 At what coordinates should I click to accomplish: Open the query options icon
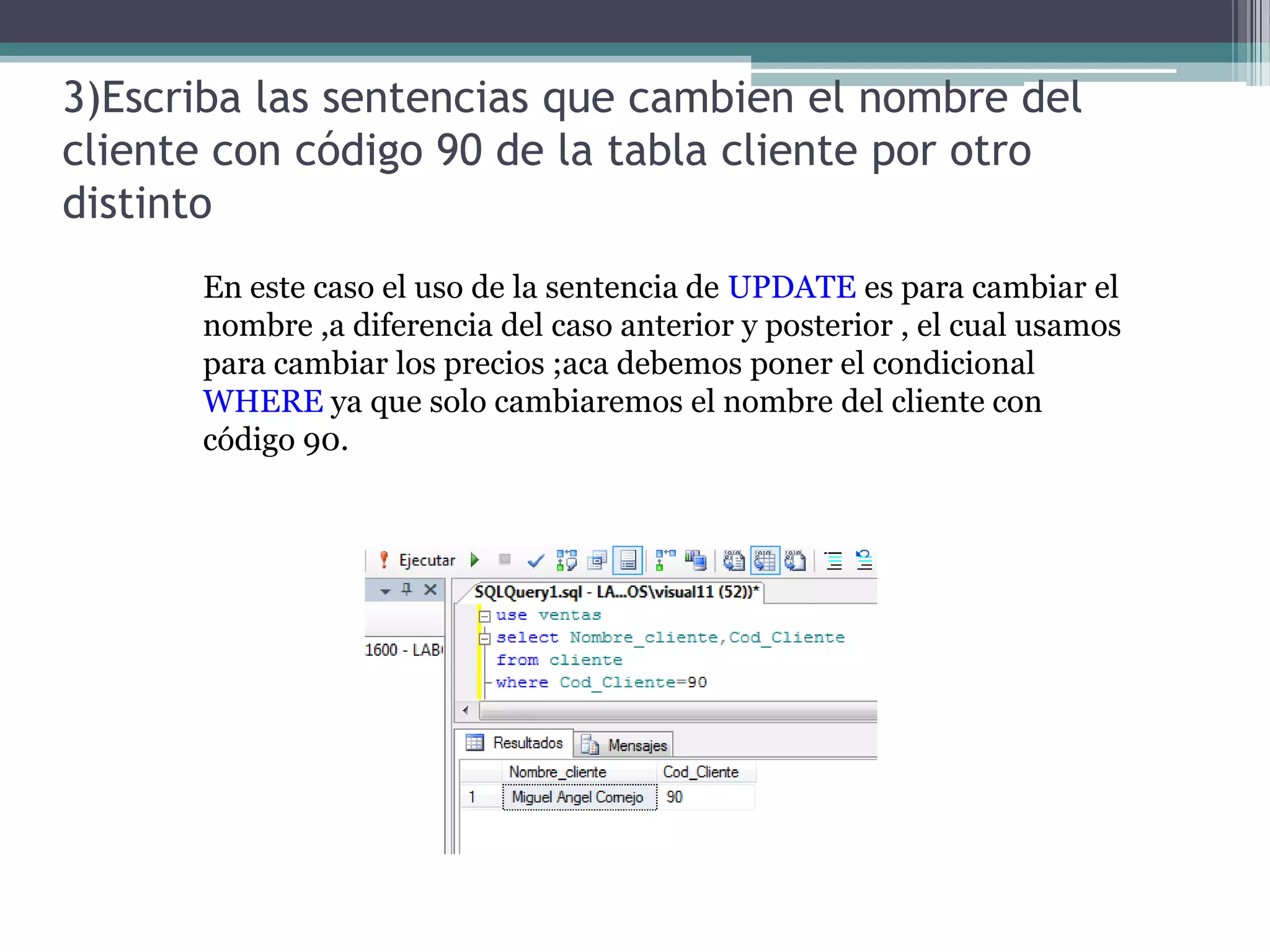(597, 560)
